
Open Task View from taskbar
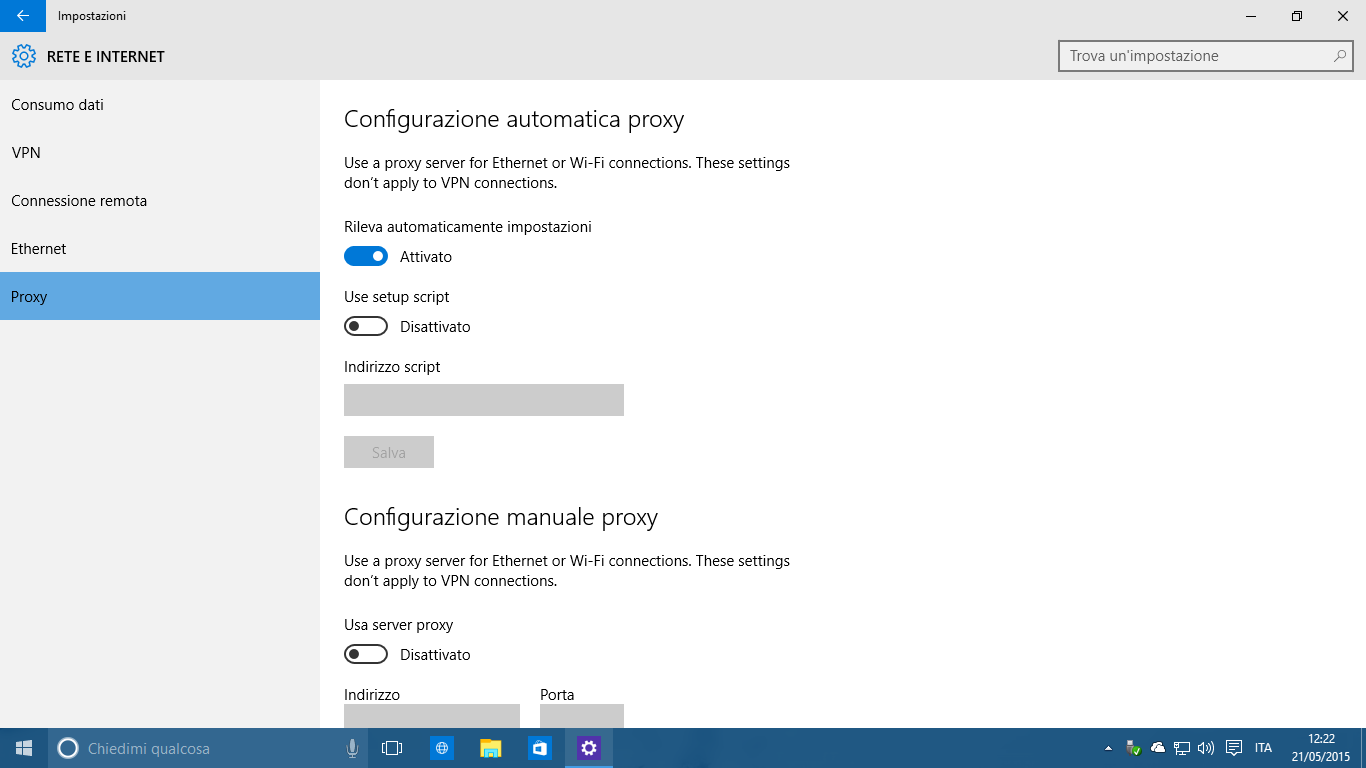(x=392, y=748)
